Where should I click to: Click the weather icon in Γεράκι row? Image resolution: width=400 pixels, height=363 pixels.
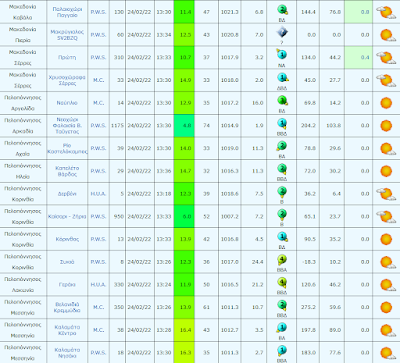pos(387,285)
